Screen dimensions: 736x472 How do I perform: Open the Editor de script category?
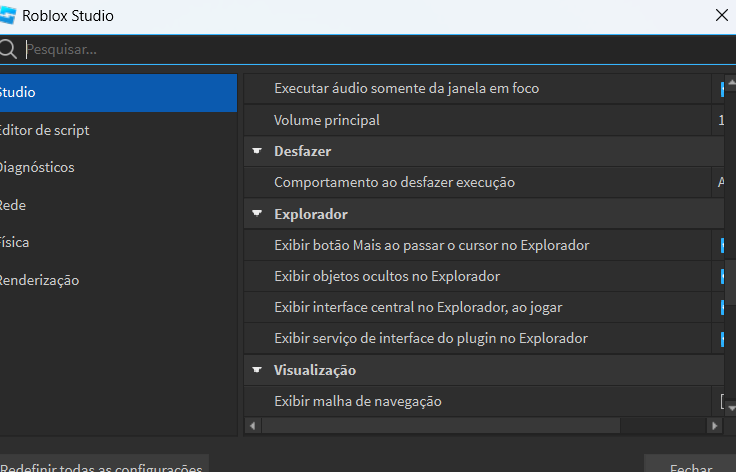(118, 130)
